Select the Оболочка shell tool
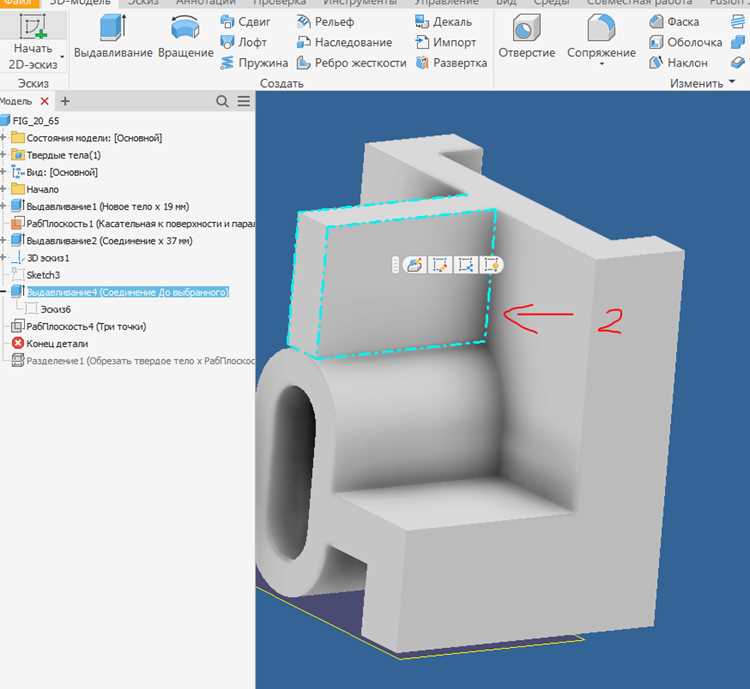750x689 pixels. click(x=685, y=42)
